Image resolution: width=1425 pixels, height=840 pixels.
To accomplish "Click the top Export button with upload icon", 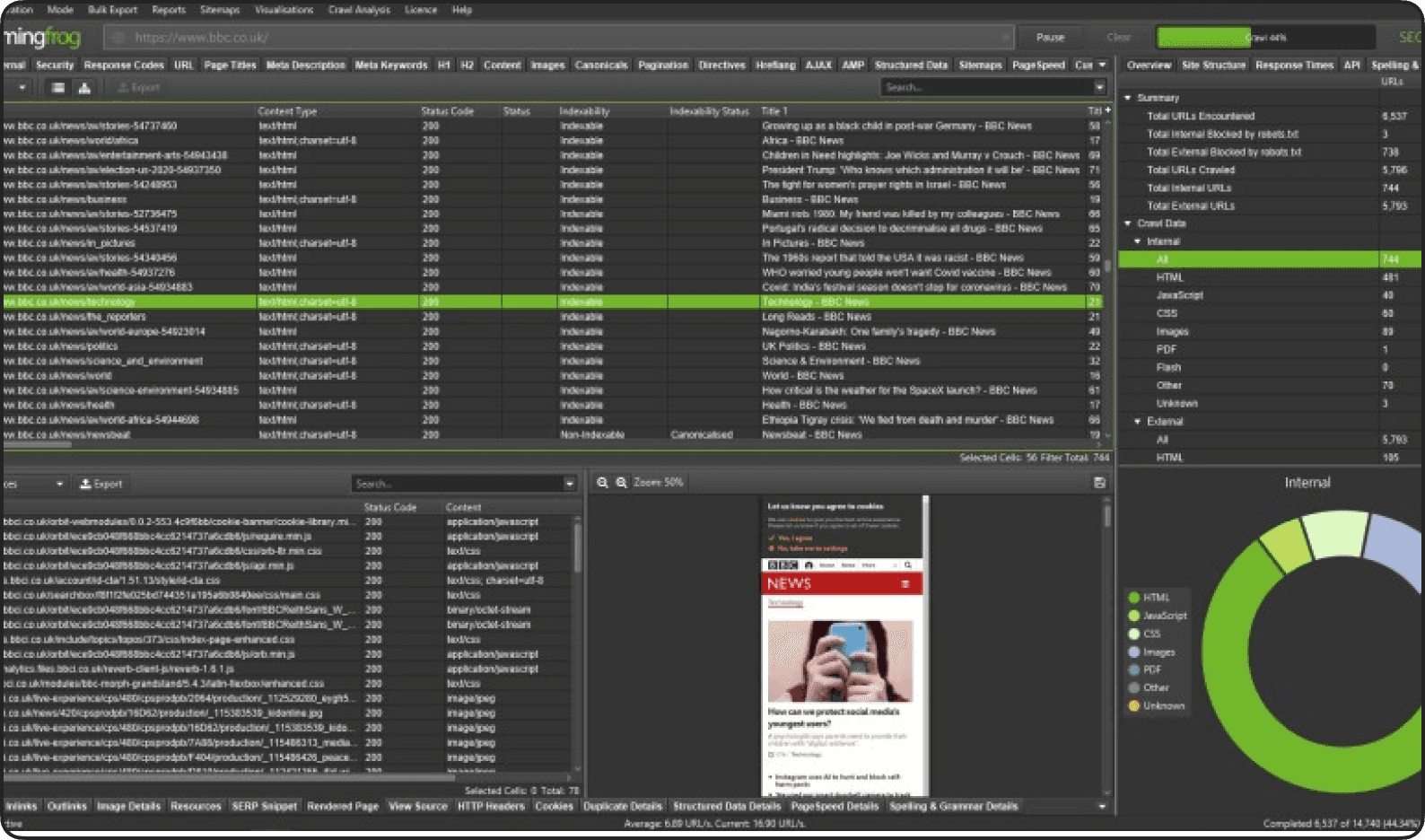I will (x=138, y=88).
